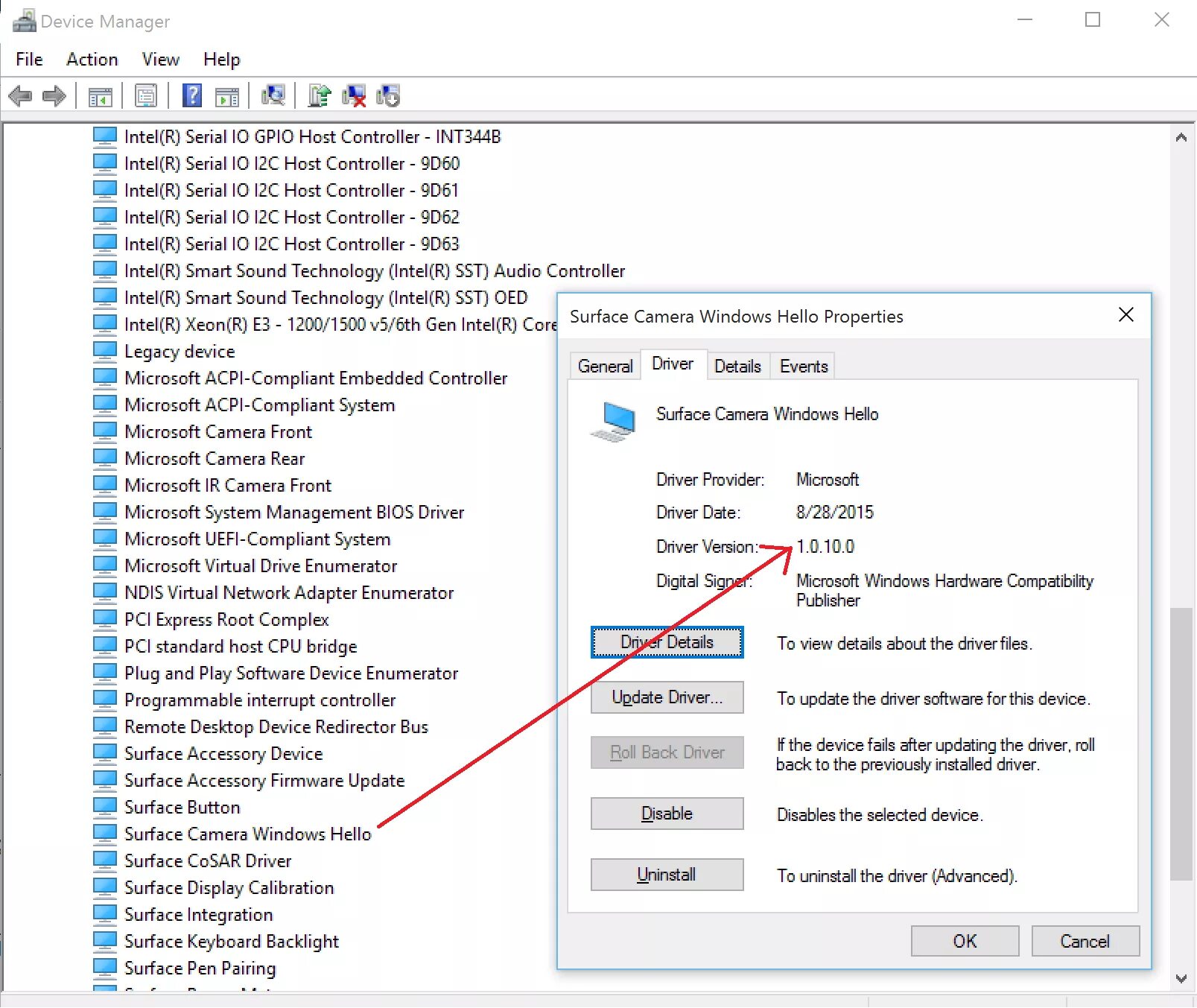The width and height of the screenshot is (1197, 1008).
Task: Cancel the properties dialog
Action: coord(1085,941)
